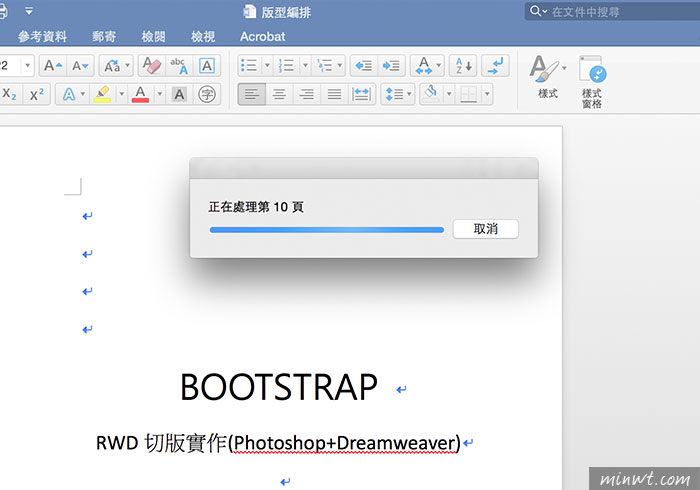Expand shading color dropdown arrow
Screen dimensions: 700x490
[449, 94]
